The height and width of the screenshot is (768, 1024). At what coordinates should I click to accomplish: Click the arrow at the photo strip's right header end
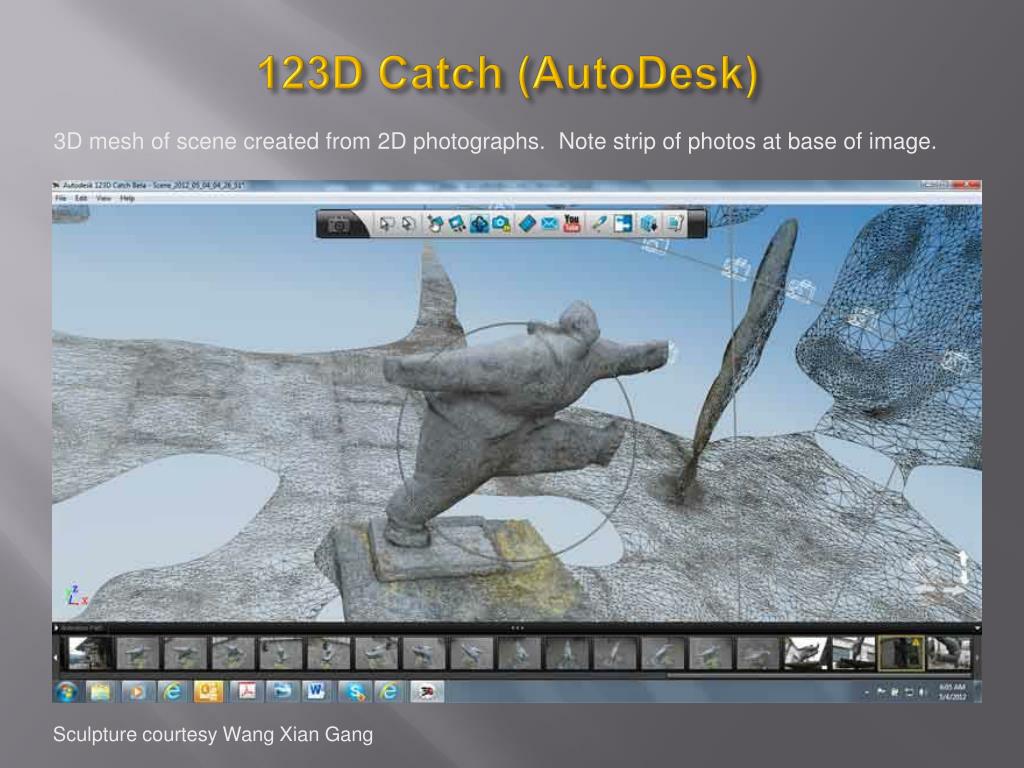tap(977, 628)
